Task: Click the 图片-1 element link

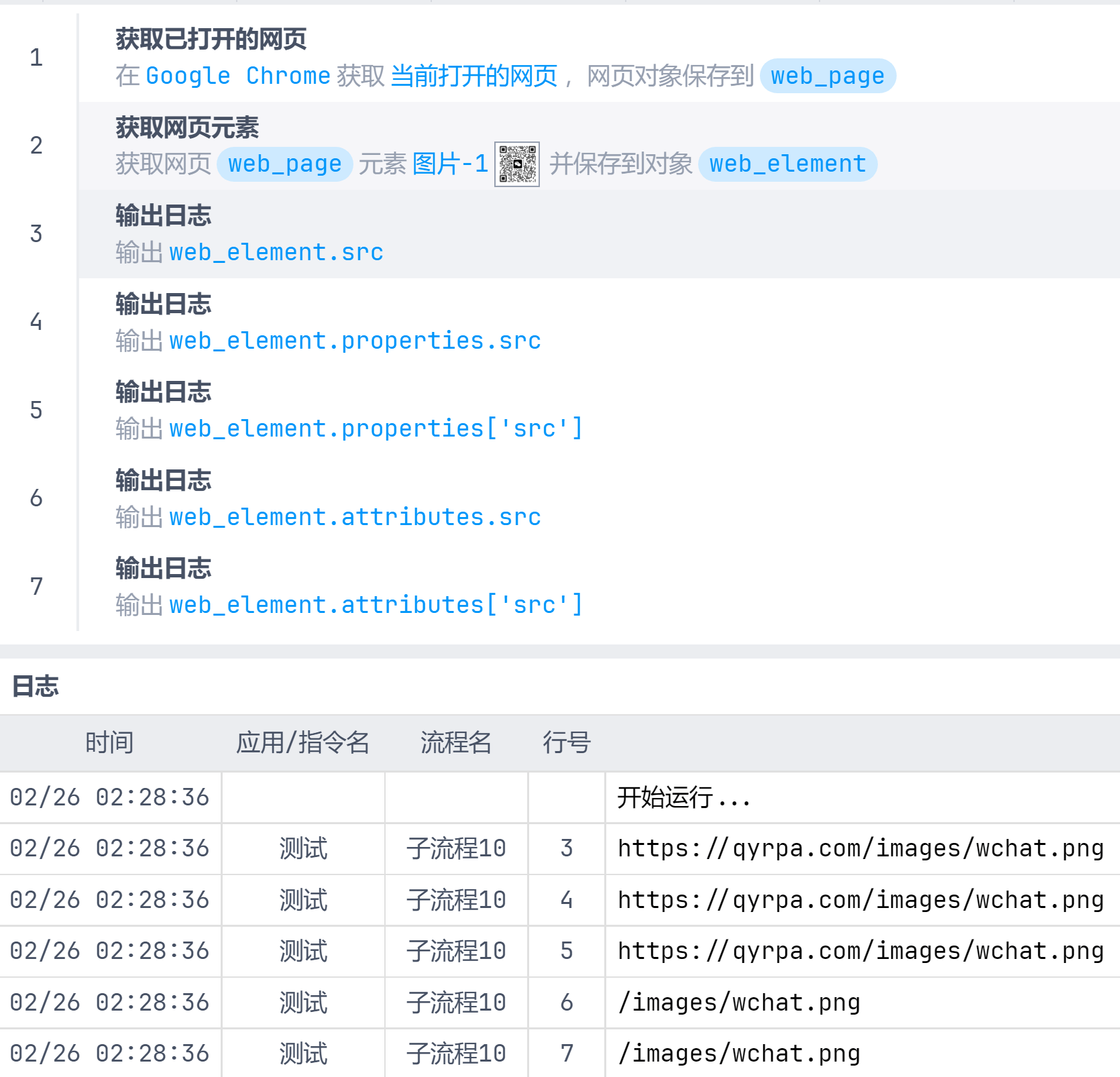Action: [450, 164]
